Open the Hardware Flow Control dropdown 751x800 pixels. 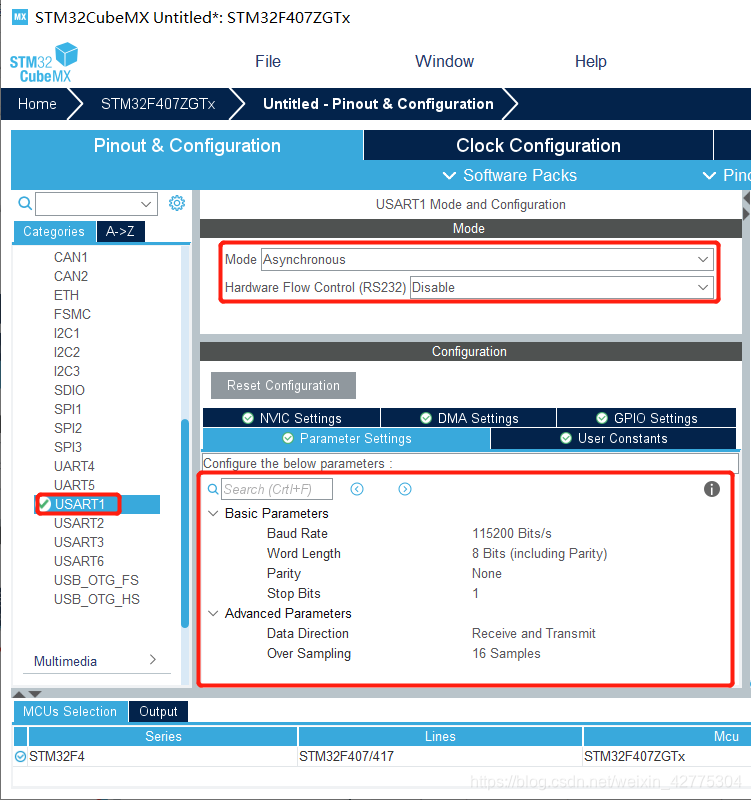[562, 287]
